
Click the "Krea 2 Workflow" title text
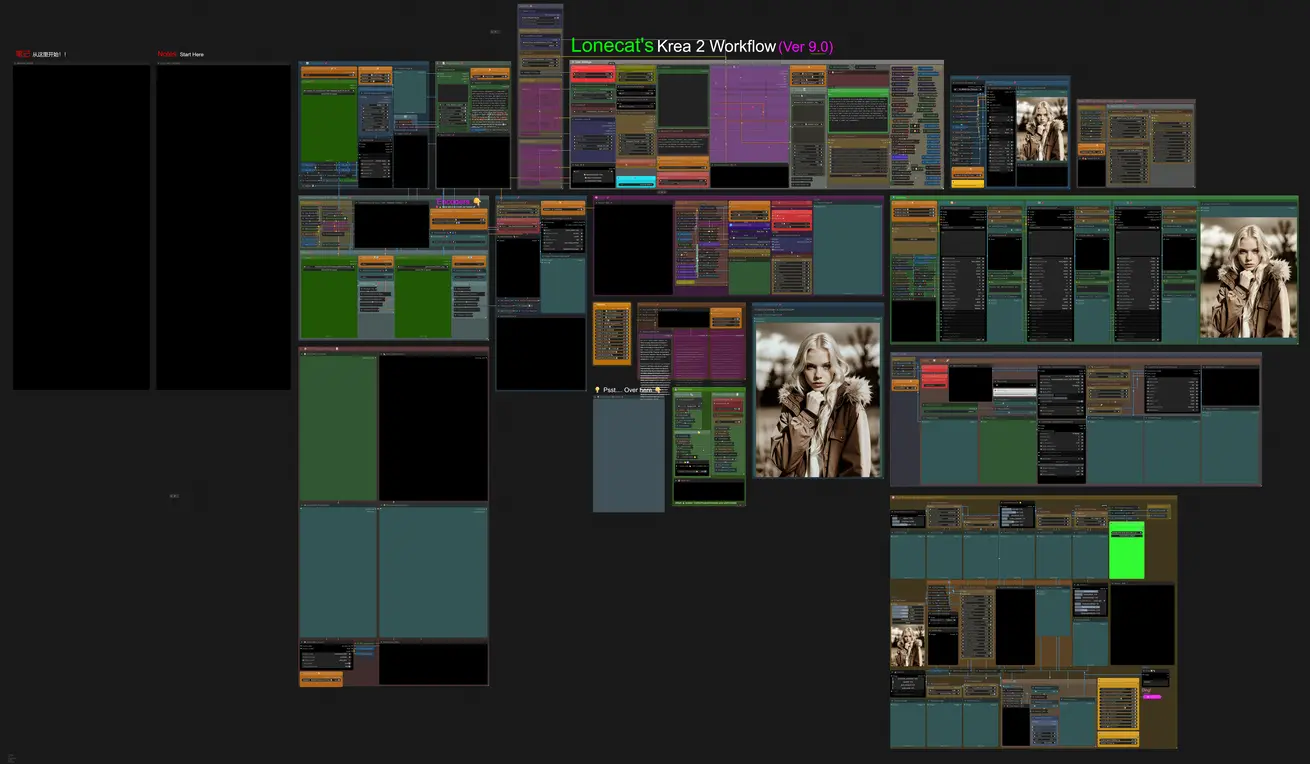716,46
